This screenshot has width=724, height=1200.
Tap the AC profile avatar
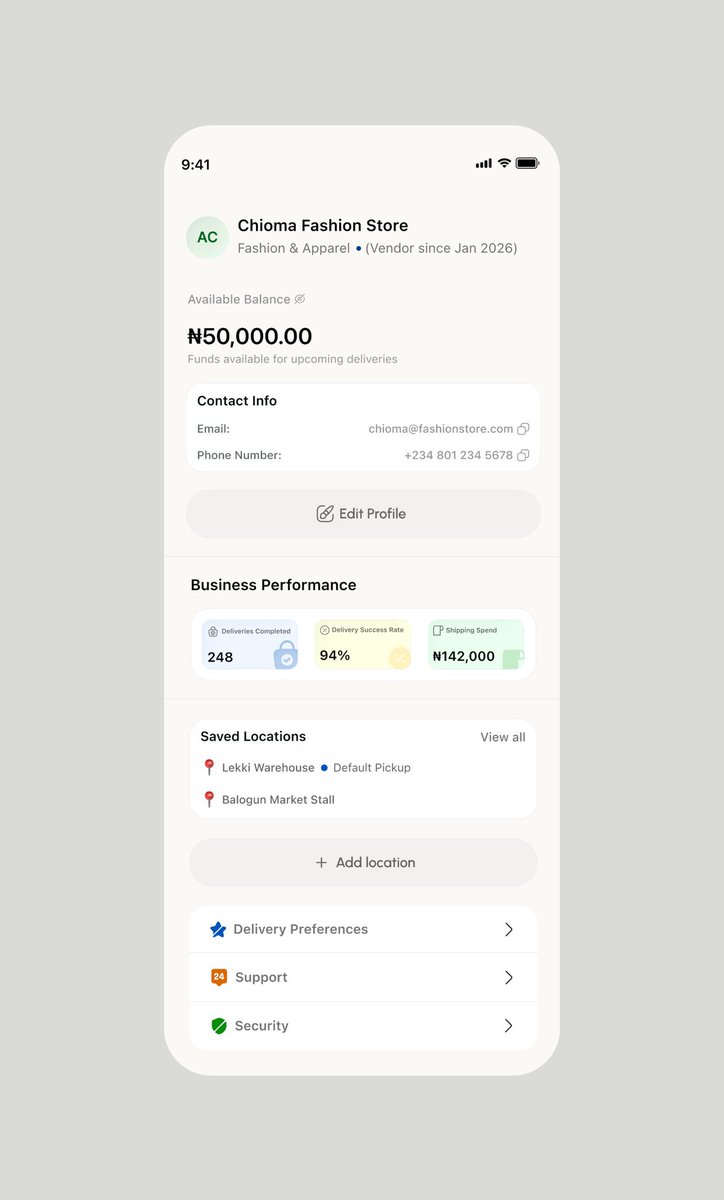point(207,237)
